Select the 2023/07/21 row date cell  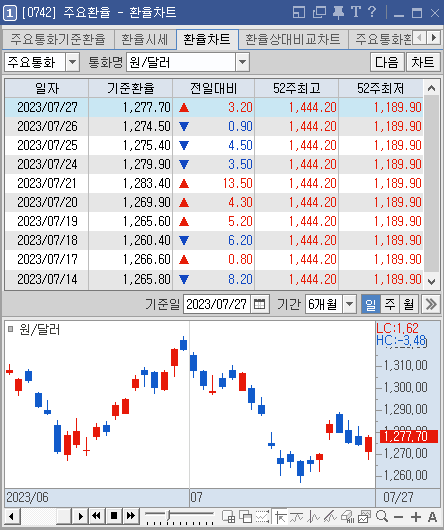point(47,184)
